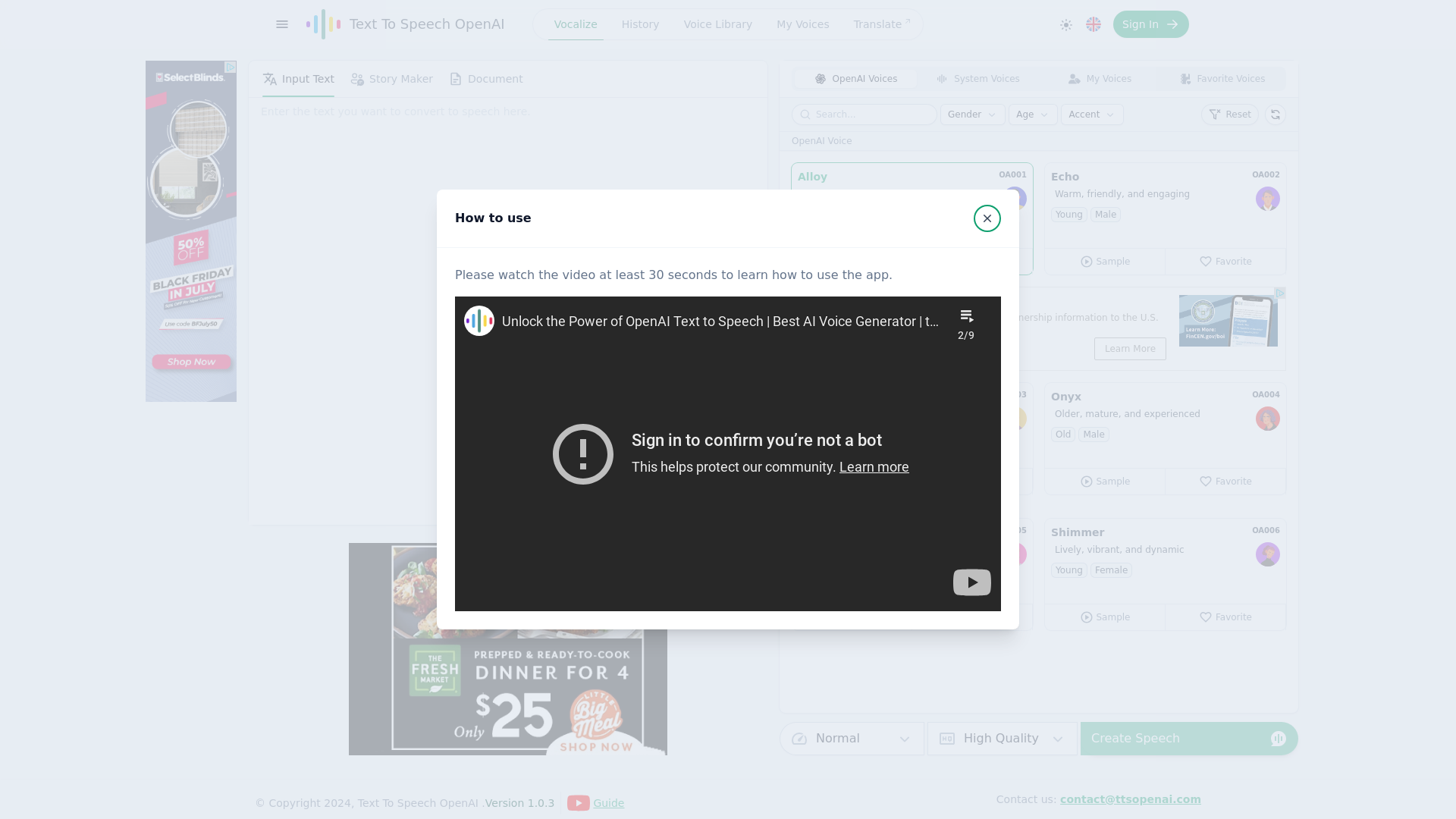1456x819 pixels.
Task: Open the video title link
Action: tap(720, 322)
